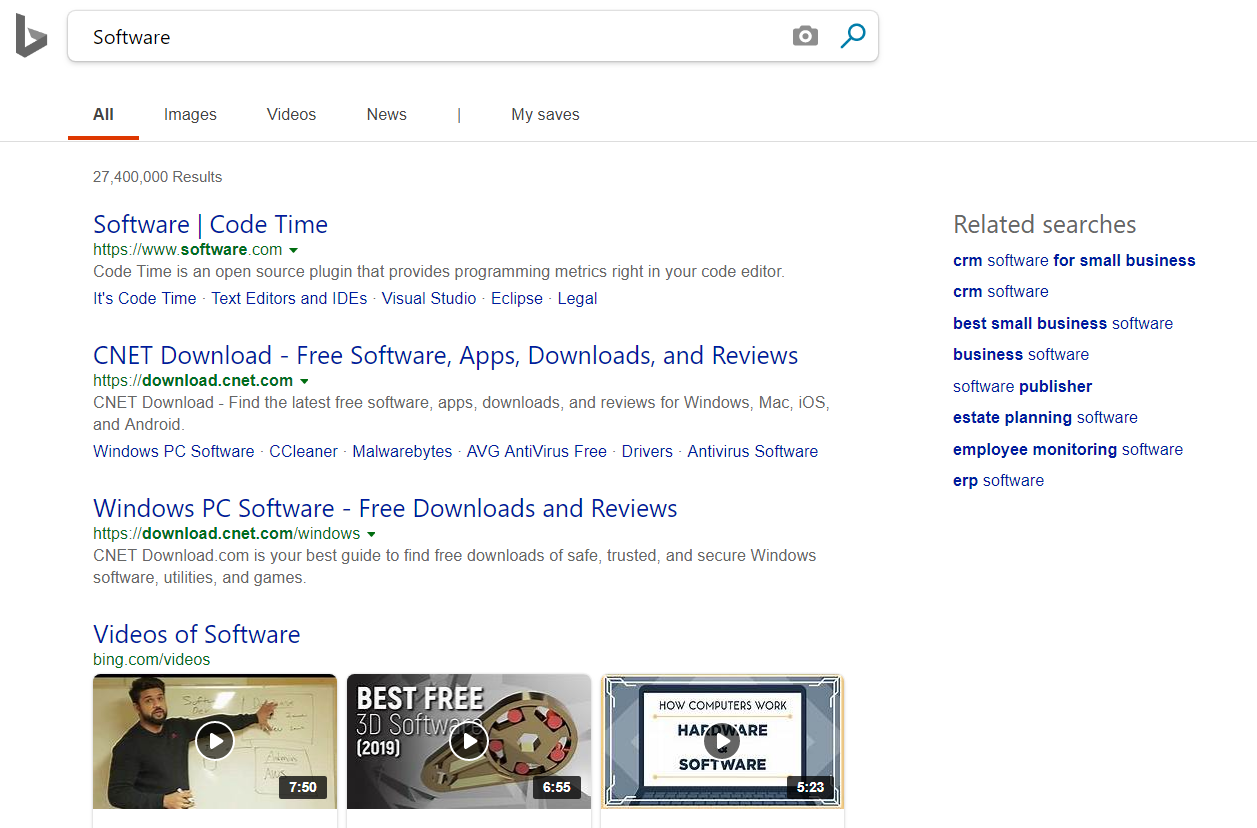The width and height of the screenshot is (1257, 828).
Task: Click the Text Editors and IDEs sublink
Action: 289,298
